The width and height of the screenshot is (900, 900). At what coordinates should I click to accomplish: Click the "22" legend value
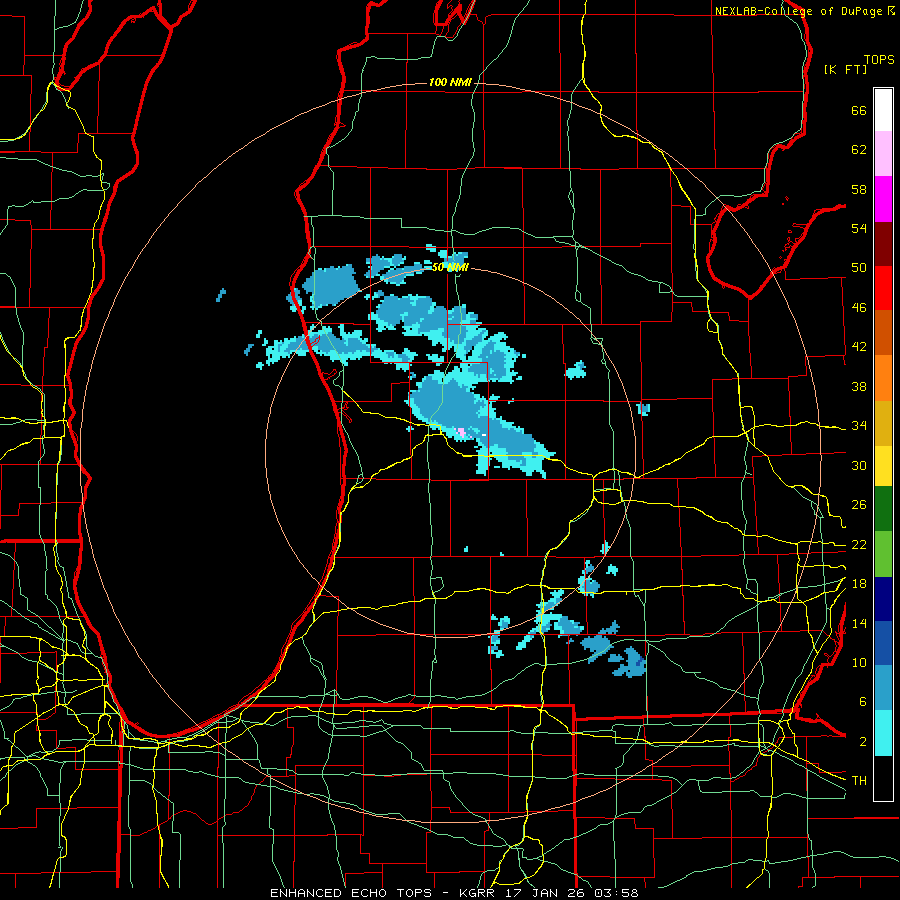coord(859,545)
